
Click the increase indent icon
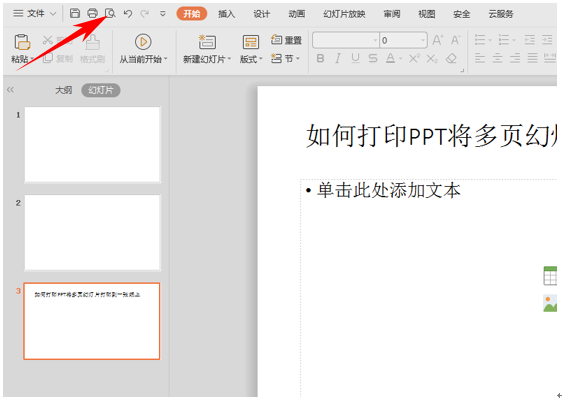tap(547, 40)
